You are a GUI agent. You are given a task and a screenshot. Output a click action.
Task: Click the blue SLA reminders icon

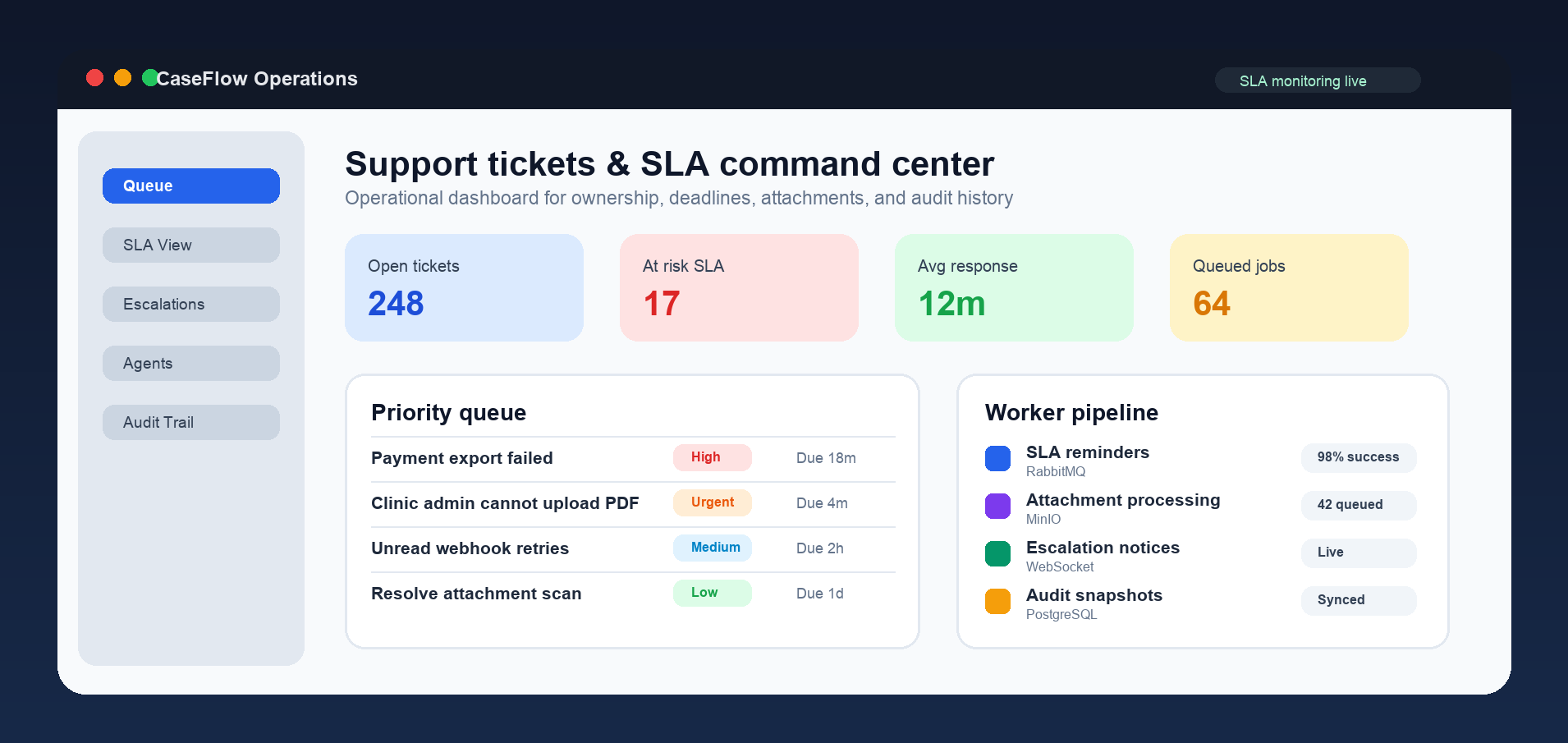click(x=997, y=459)
